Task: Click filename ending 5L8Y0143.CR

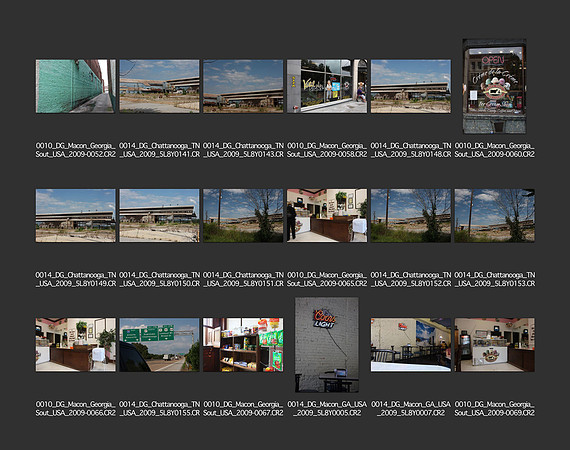Action: coord(243,150)
